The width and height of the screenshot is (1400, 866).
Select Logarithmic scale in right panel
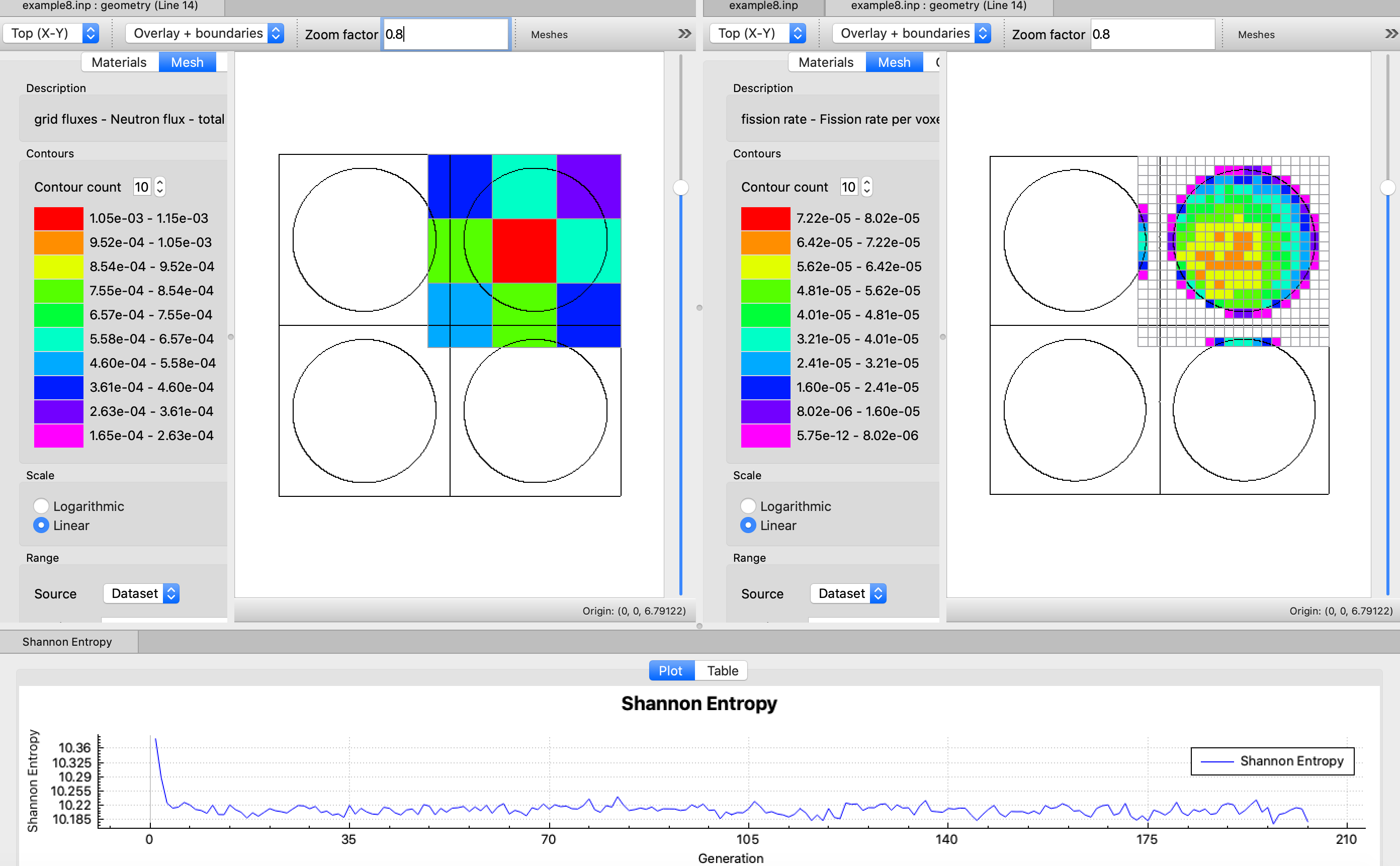(748, 506)
